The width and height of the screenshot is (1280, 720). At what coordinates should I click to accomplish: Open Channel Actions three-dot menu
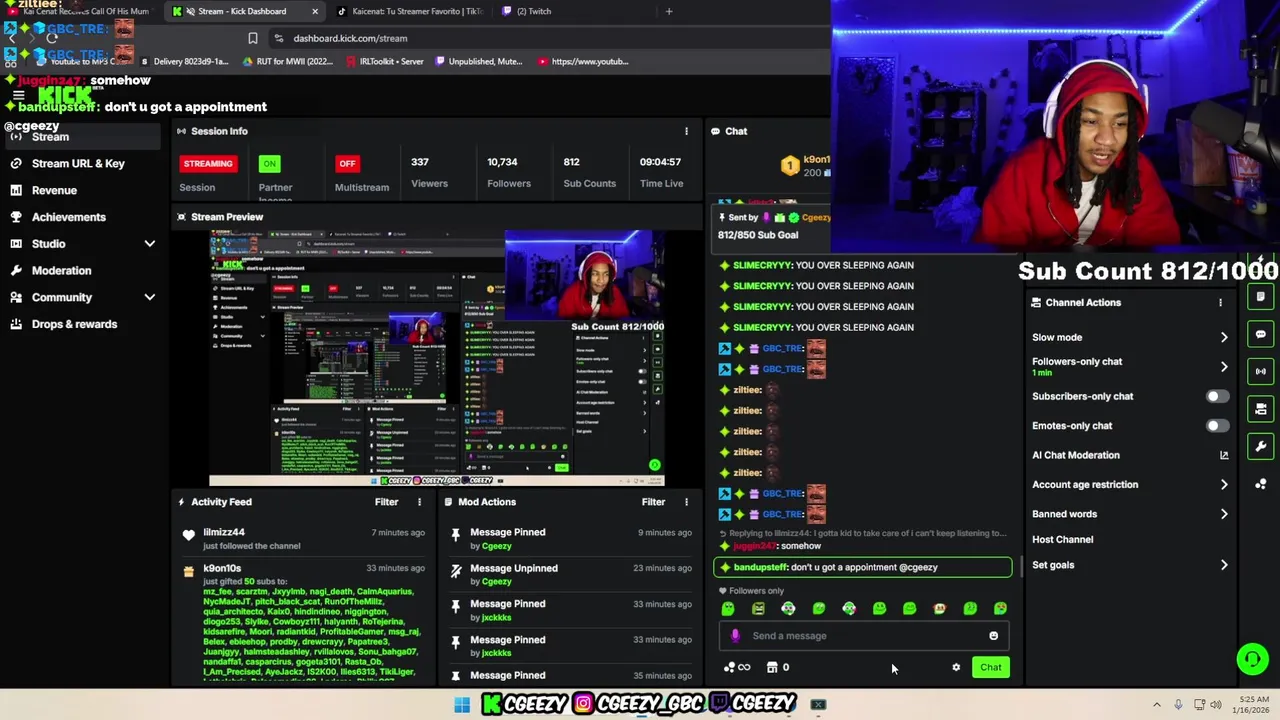pos(1220,302)
